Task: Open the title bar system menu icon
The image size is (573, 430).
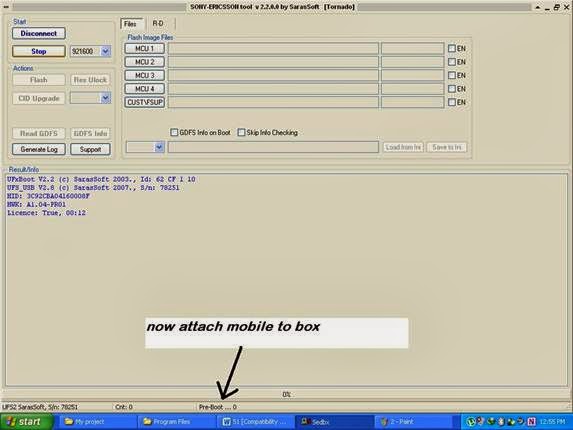Action: click(6, 7)
